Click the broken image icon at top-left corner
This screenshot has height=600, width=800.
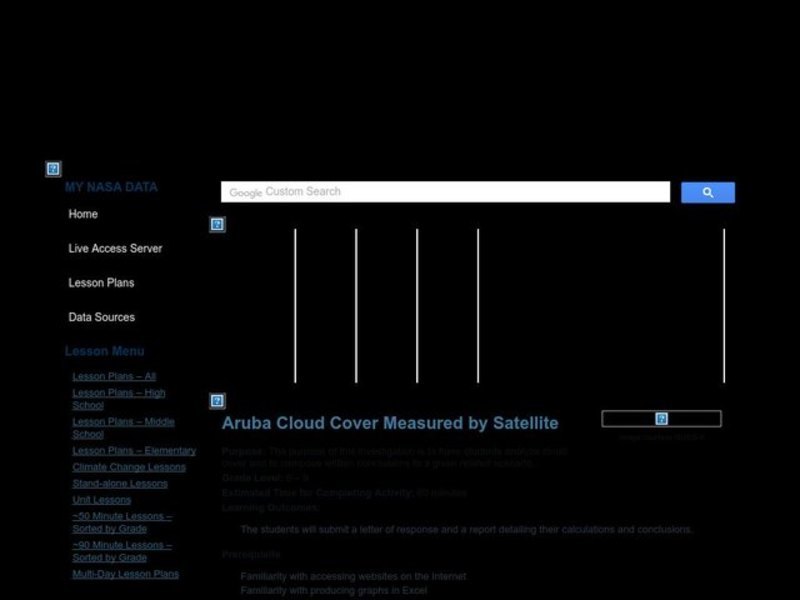[x=51, y=168]
